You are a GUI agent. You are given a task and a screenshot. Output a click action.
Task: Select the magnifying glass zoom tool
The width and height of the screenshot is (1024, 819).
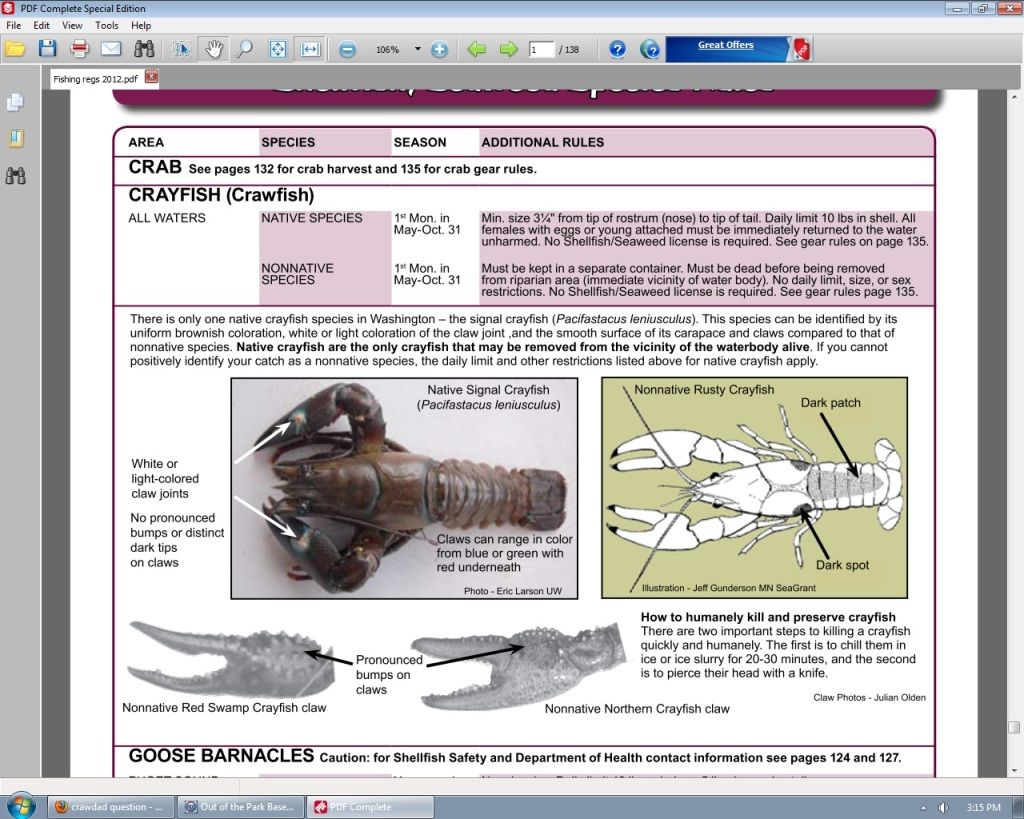(244, 49)
